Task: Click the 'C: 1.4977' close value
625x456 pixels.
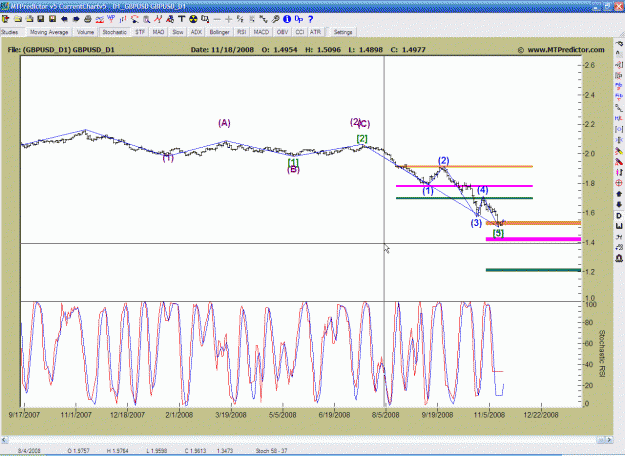Action: pyautogui.click(x=408, y=50)
